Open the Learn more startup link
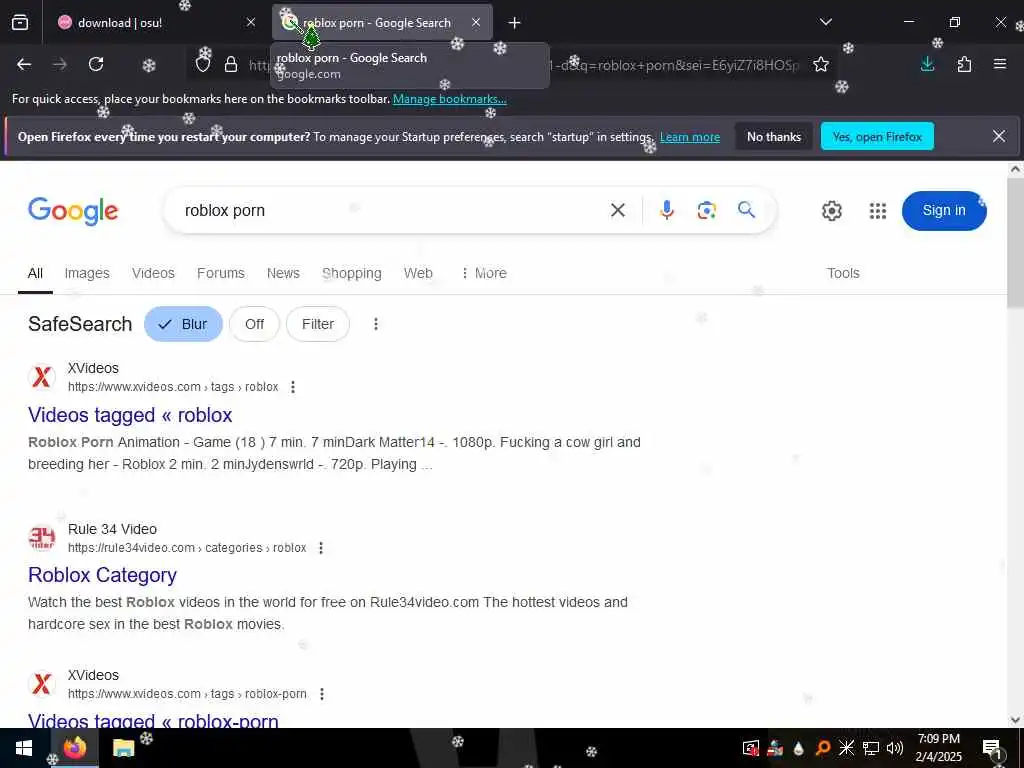The image size is (1024, 768). coord(690,137)
